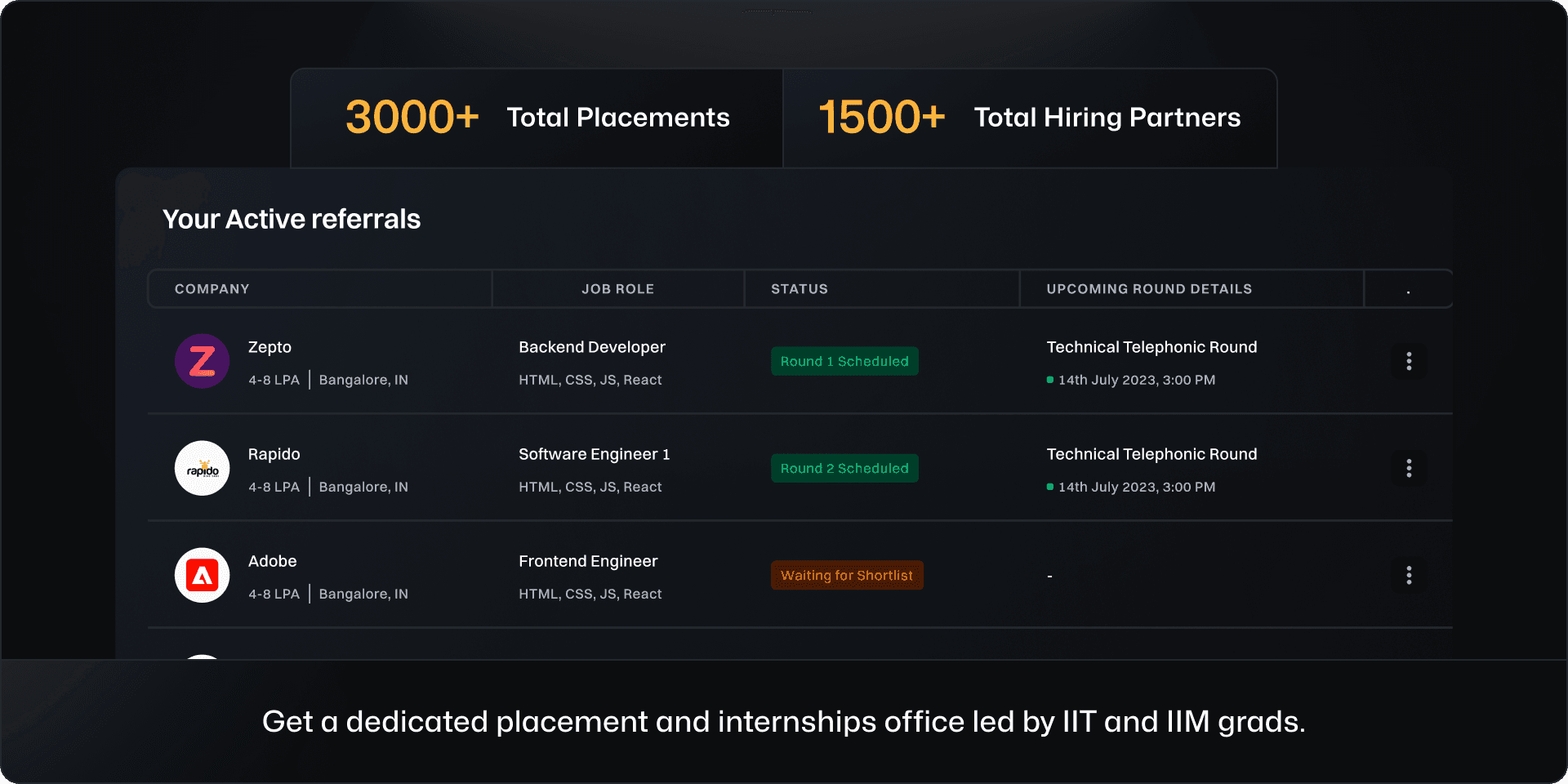Click the 1500+ Total Hiring Partners stat
Viewport: 1568px width, 784px height.
[x=1030, y=118]
